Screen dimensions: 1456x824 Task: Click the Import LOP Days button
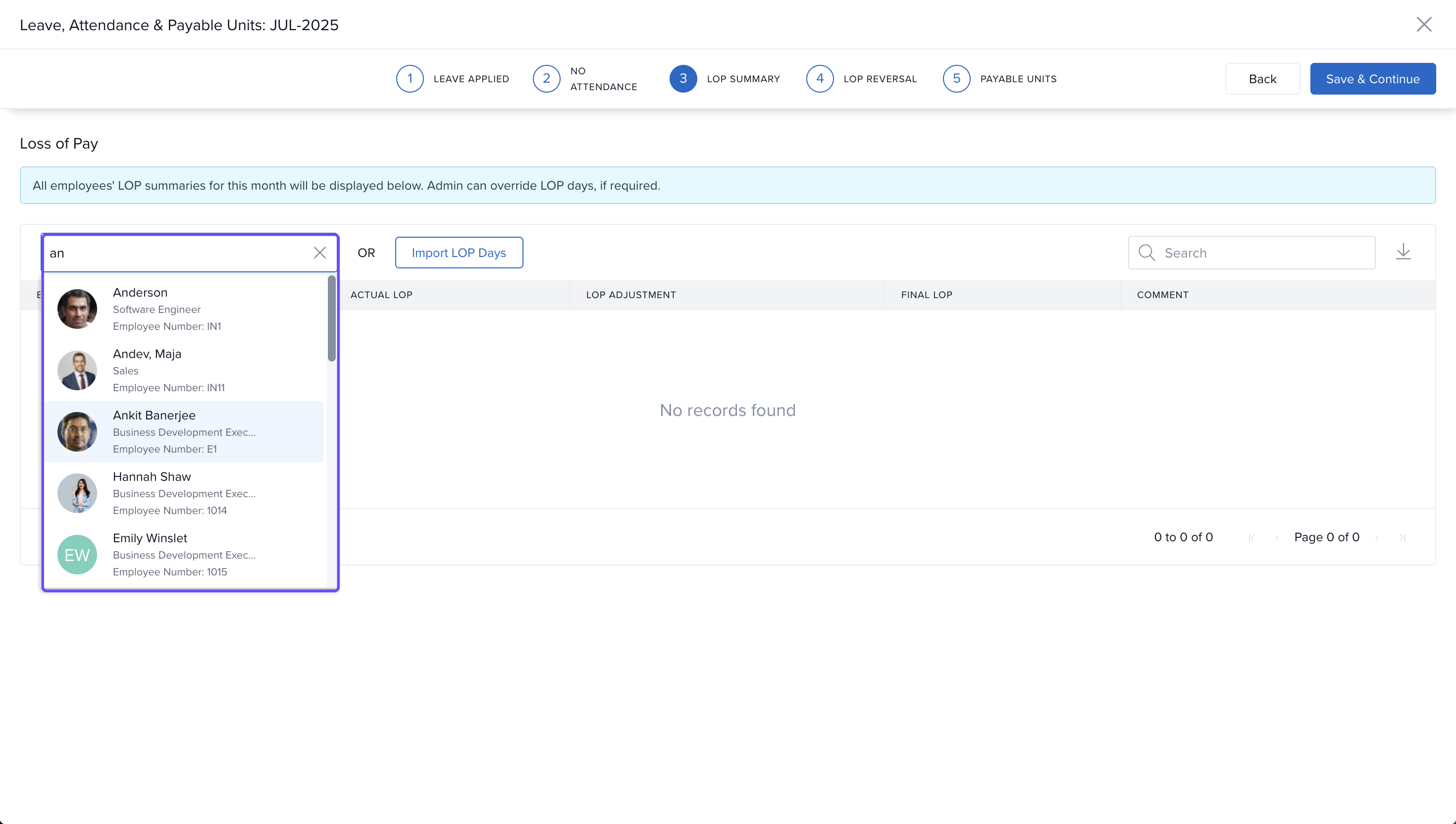[459, 253]
